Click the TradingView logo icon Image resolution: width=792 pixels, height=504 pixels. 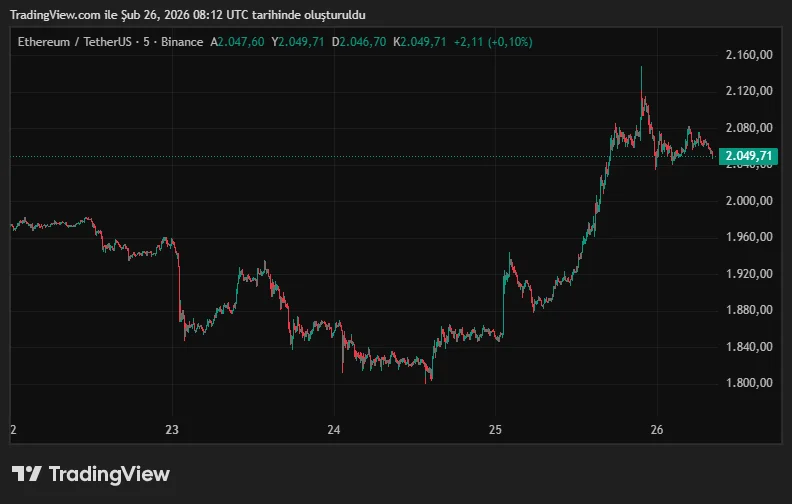coord(26,474)
